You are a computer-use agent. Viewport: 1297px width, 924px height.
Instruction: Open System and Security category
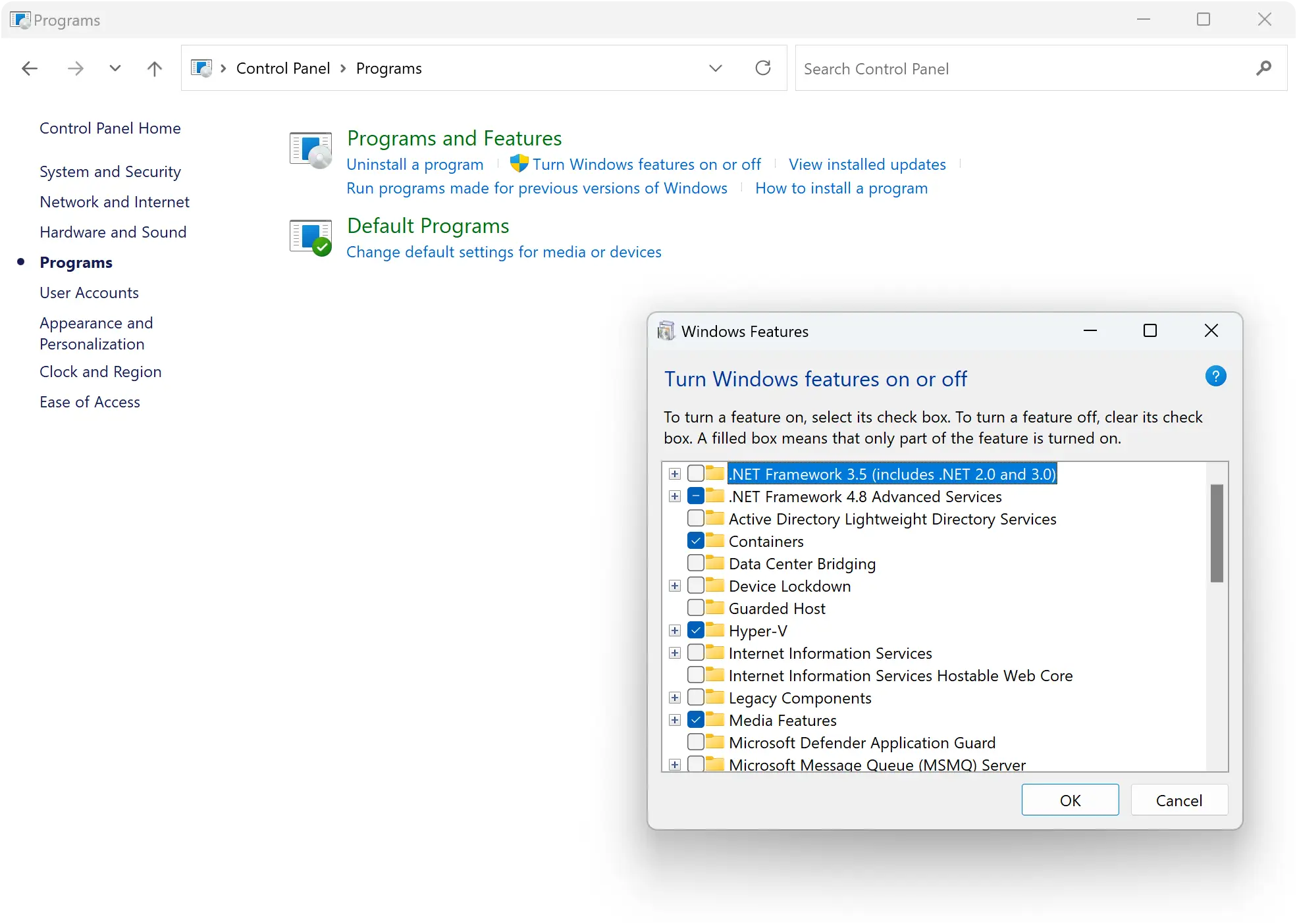pyautogui.click(x=110, y=172)
